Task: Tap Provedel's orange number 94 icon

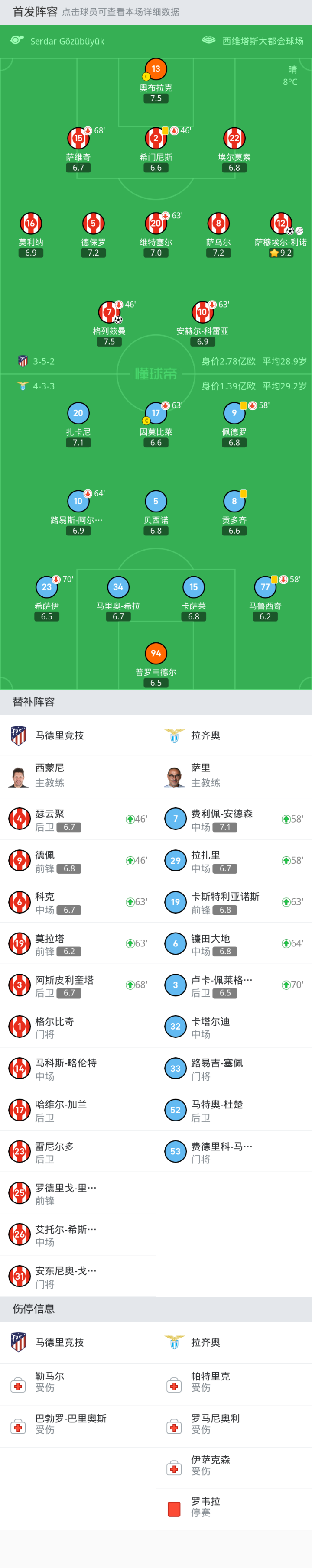Action: (156, 653)
